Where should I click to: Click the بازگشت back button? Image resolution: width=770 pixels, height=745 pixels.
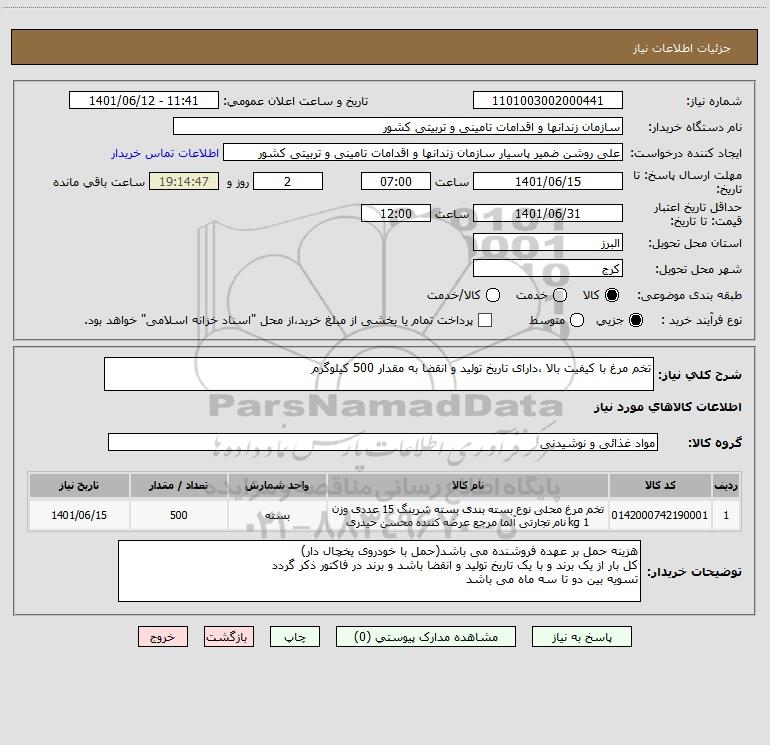(229, 636)
